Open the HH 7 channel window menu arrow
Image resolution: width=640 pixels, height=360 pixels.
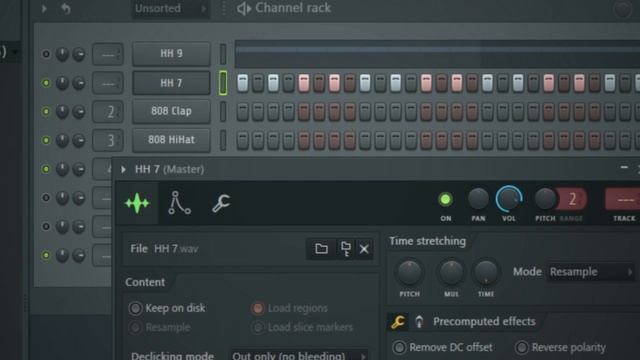click(123, 169)
